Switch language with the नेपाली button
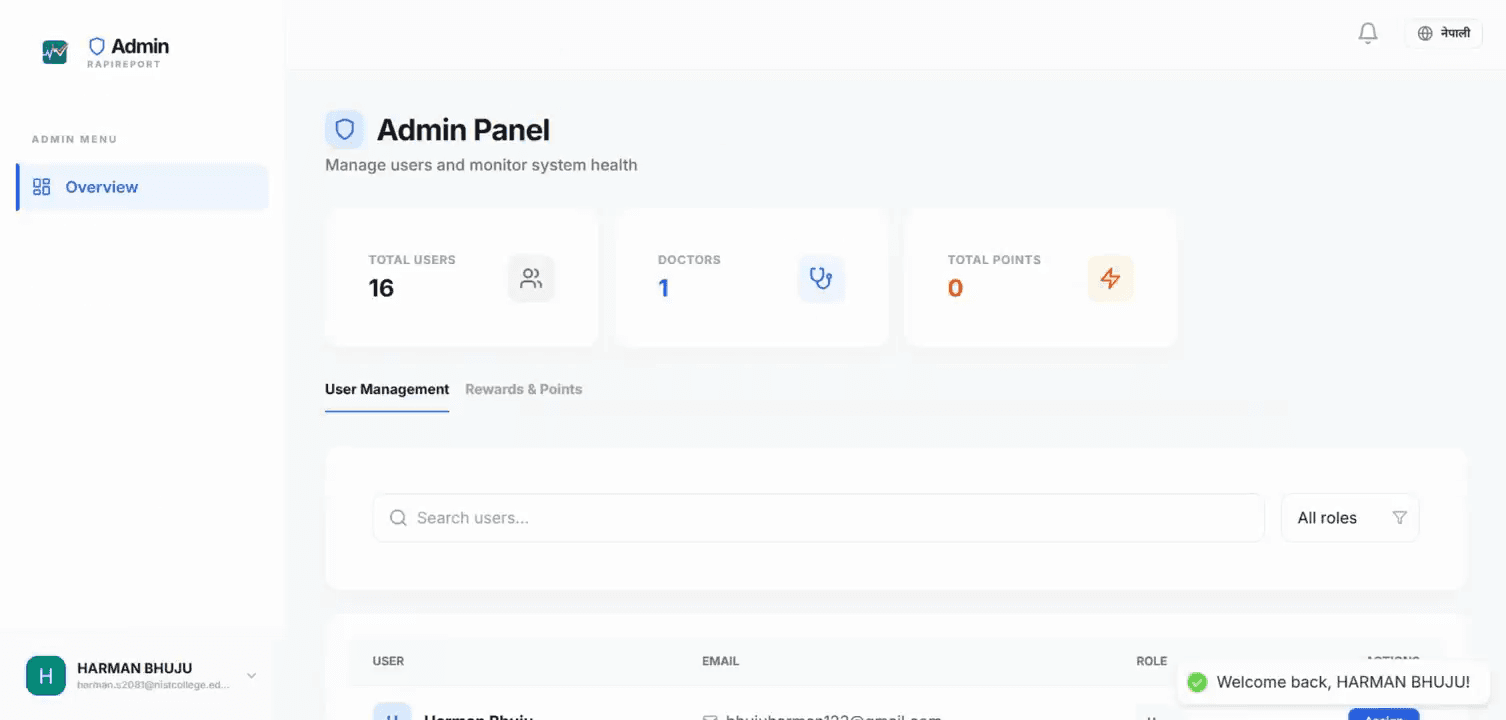 pos(1443,33)
